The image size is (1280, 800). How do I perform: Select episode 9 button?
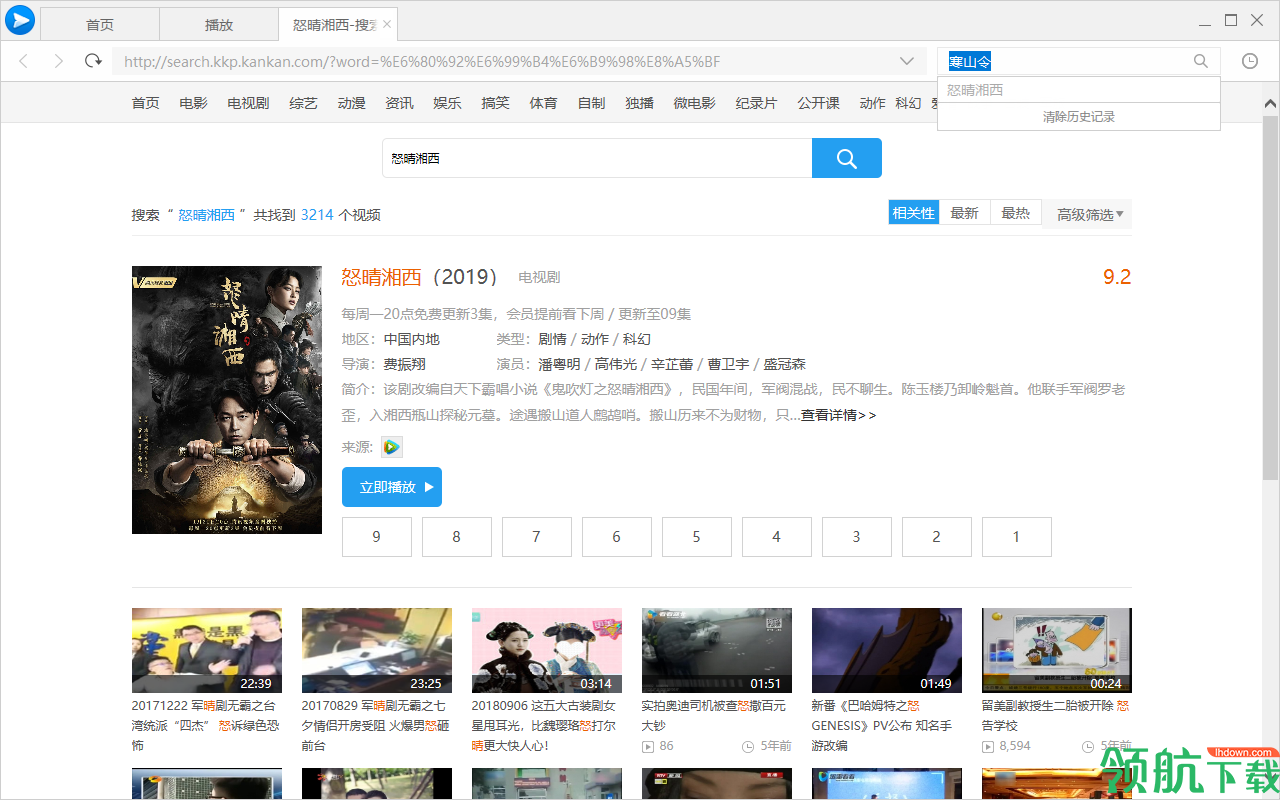coord(377,537)
